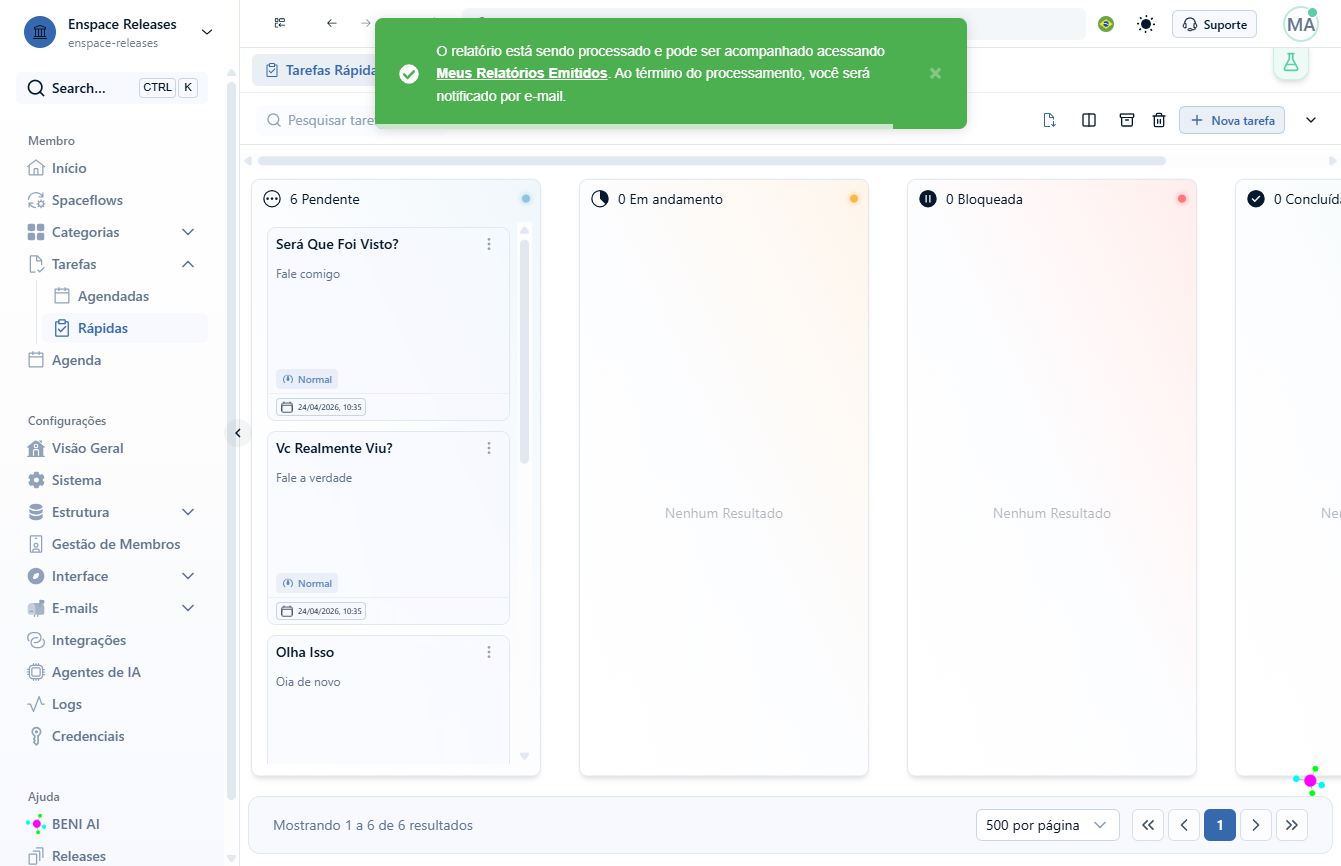Dismiss the green notification with X
Screen dimensions: 1341x866
[x=935, y=73]
